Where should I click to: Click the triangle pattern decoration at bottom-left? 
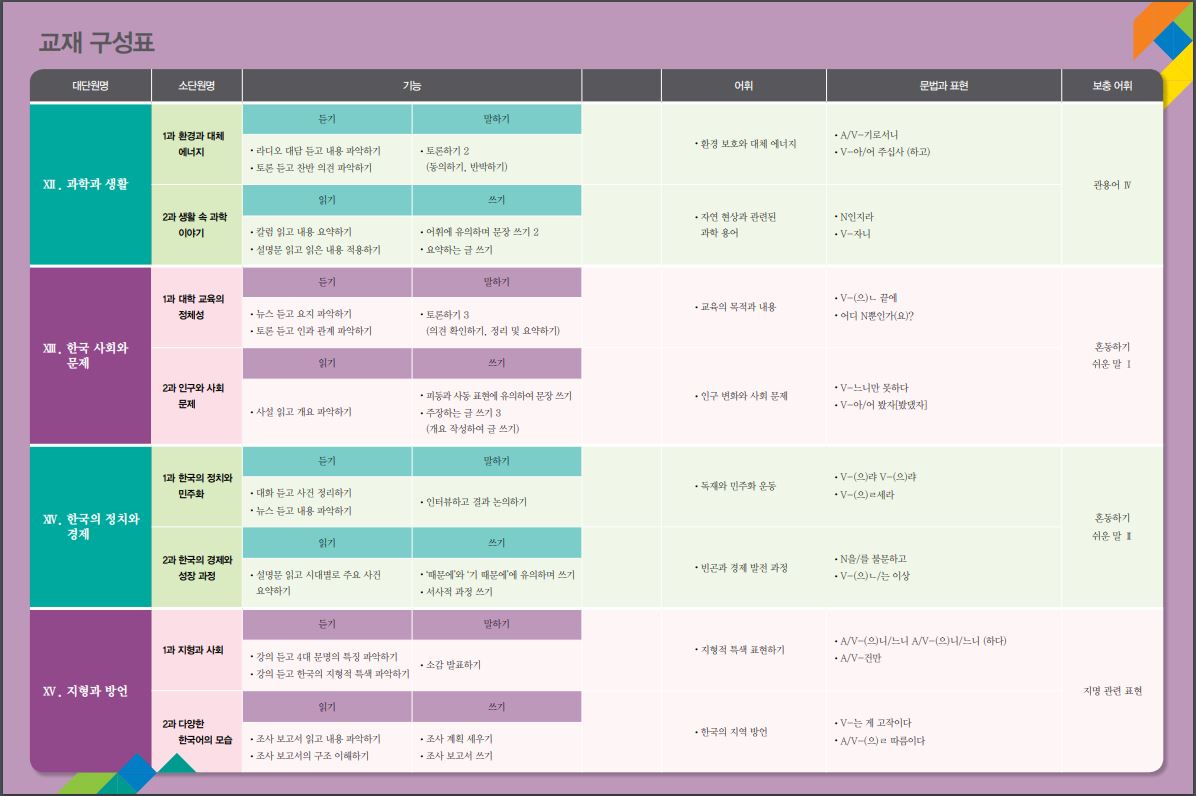coord(130,774)
